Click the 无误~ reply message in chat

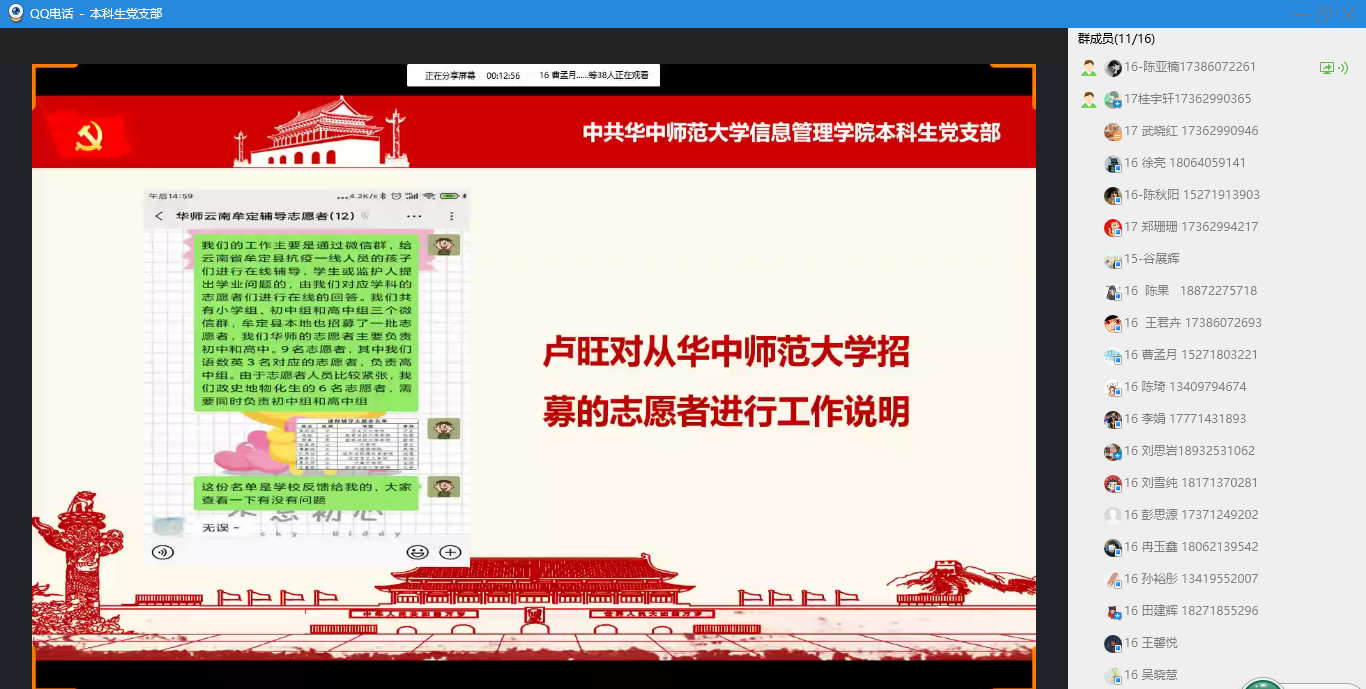[x=221, y=527]
